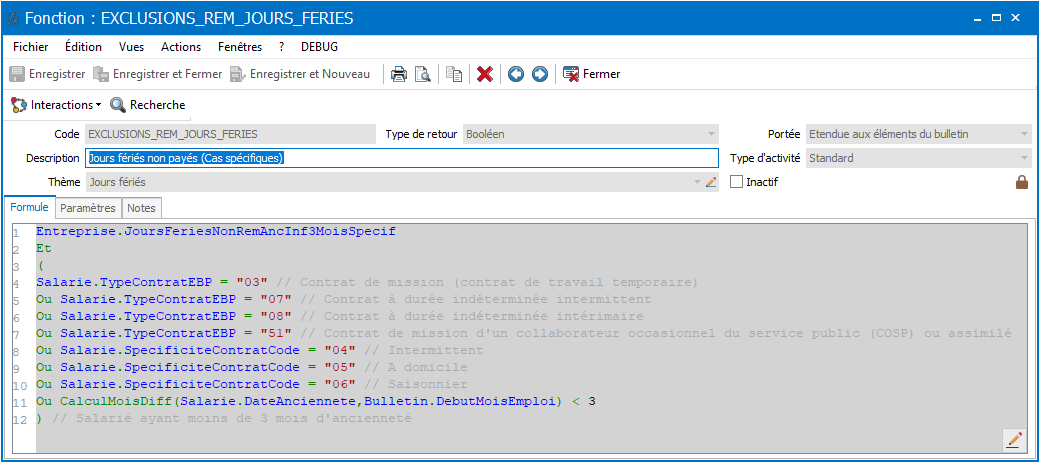1040x463 pixels.
Task: Toggle the Inactif checkbox
Action: click(x=736, y=182)
